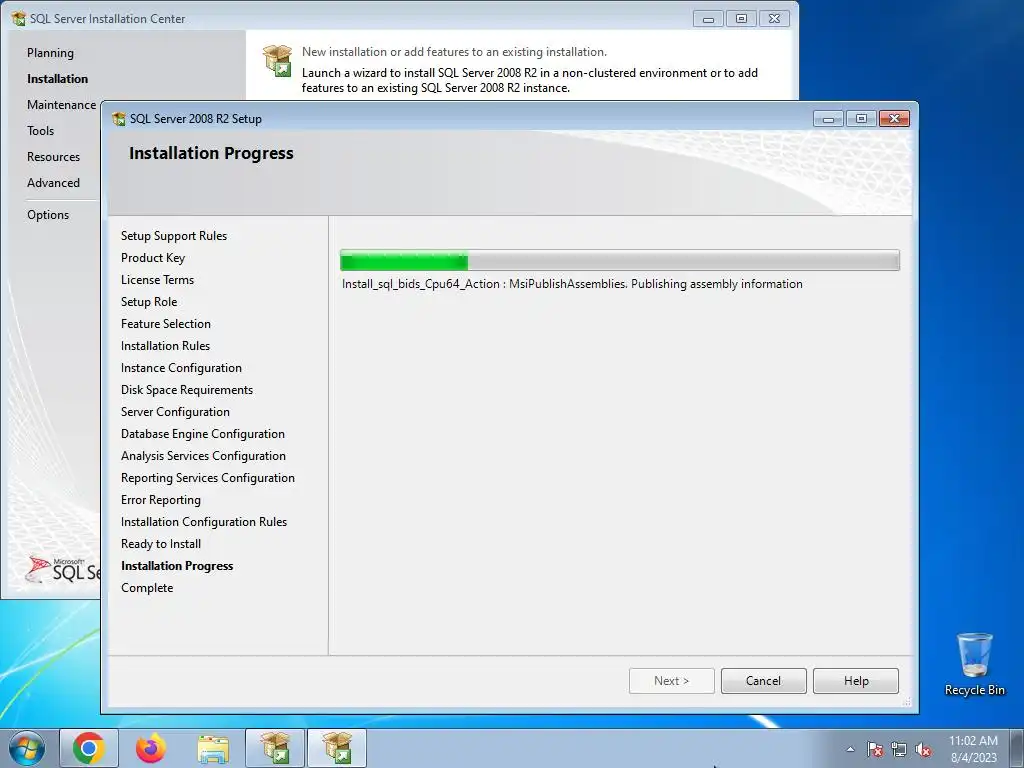Click Error Reporting step
This screenshot has height=768, width=1024.
pos(161,500)
